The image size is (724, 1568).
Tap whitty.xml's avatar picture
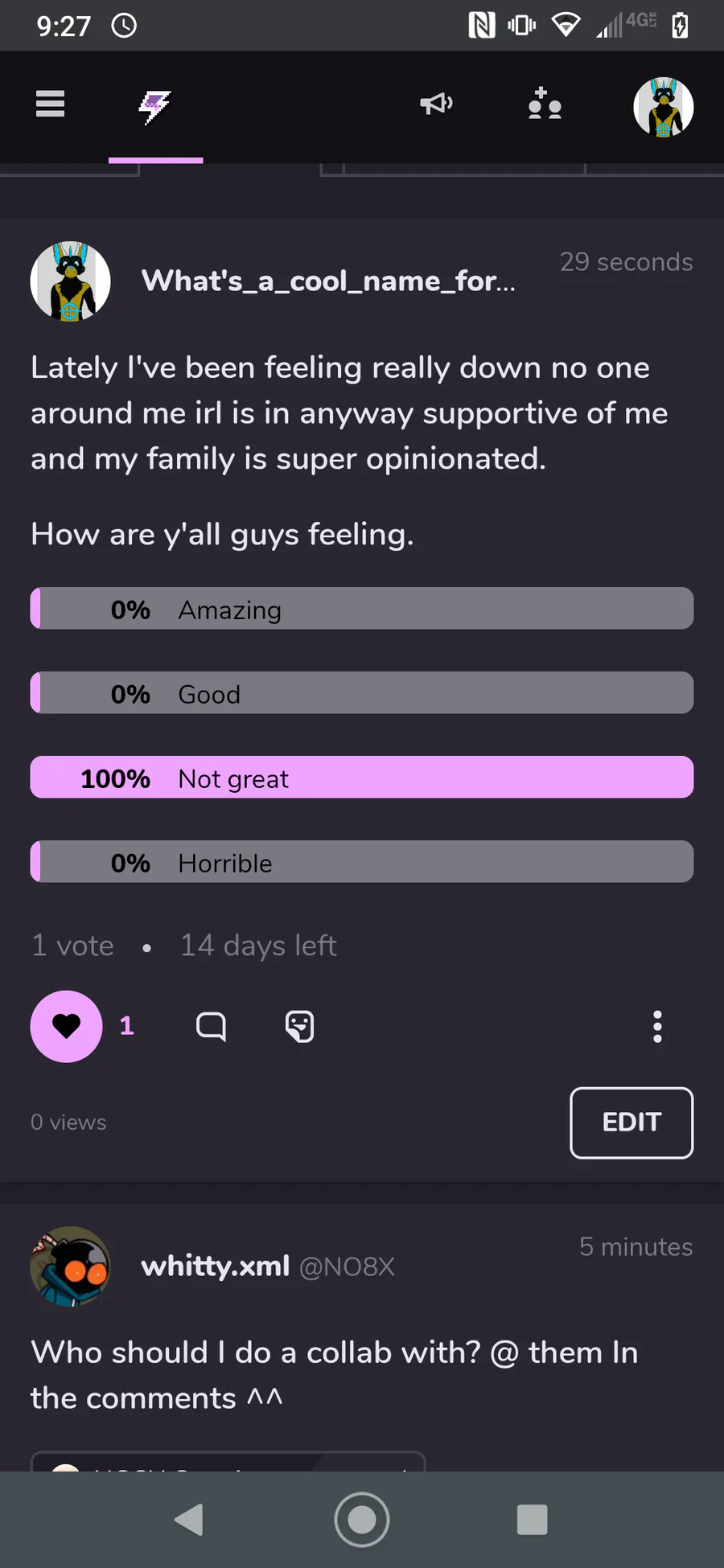[70, 1266]
